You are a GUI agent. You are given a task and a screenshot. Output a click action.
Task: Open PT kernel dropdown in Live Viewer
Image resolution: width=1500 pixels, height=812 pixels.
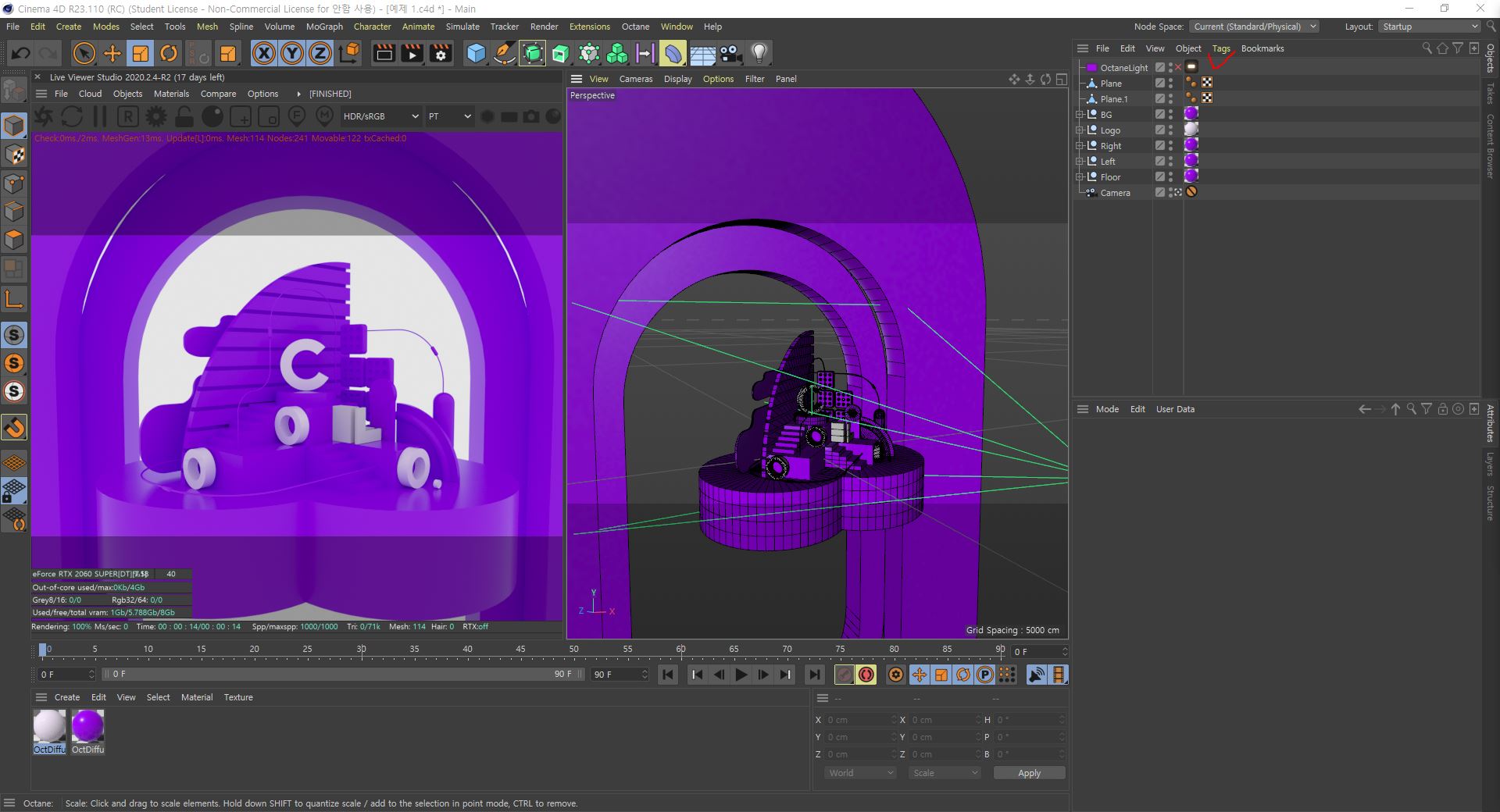449,116
